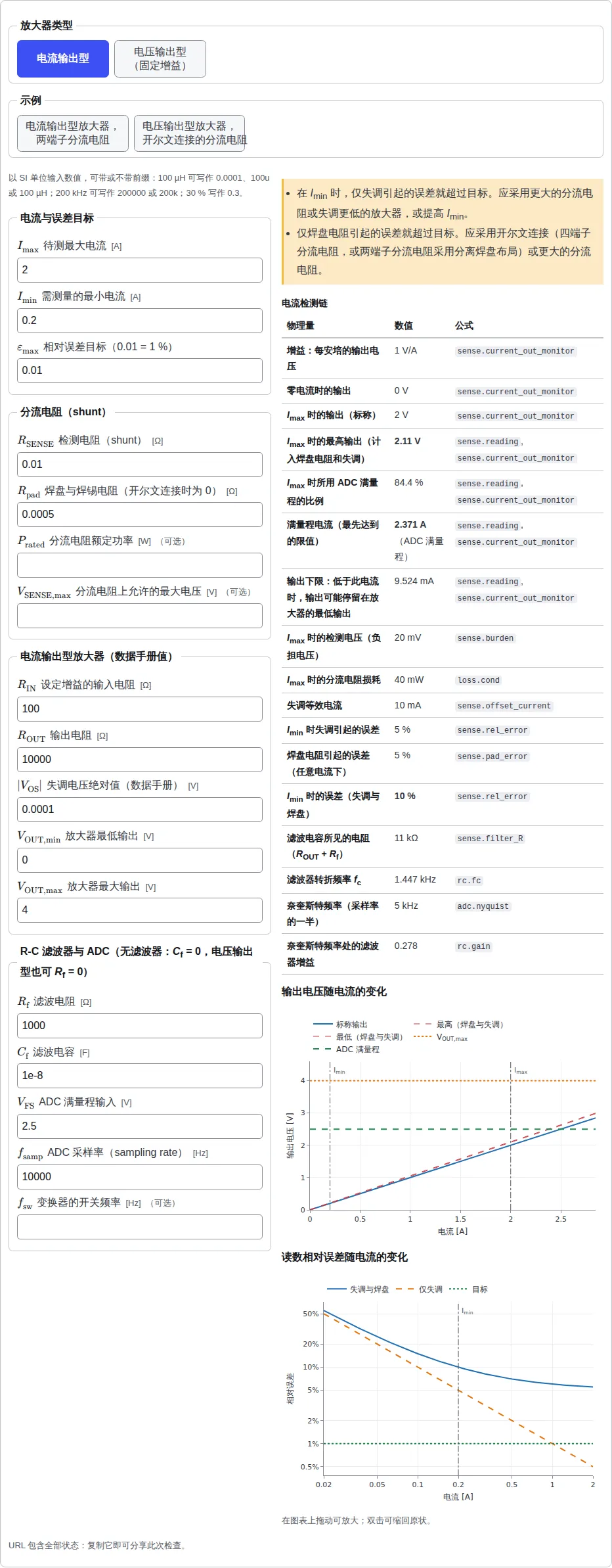
Task: Click the 物理量 column header
Action: click(x=301, y=326)
